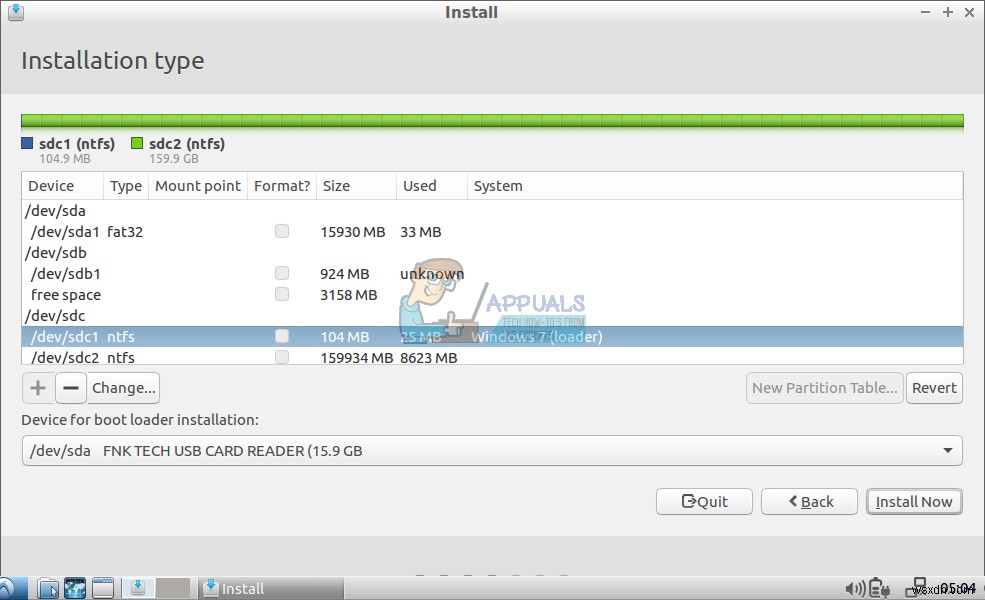The height and width of the screenshot is (600, 985).
Task: Select the /dev/sda1 fat32 partition row
Action: pos(492,231)
